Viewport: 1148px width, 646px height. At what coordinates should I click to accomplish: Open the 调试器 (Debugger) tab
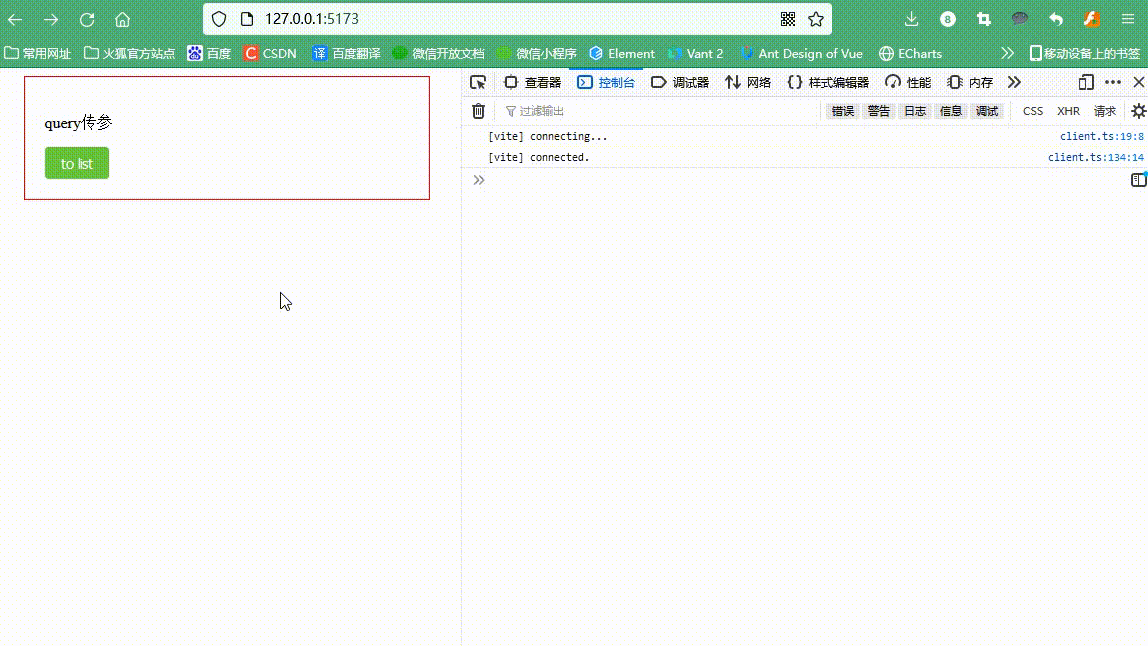[680, 82]
